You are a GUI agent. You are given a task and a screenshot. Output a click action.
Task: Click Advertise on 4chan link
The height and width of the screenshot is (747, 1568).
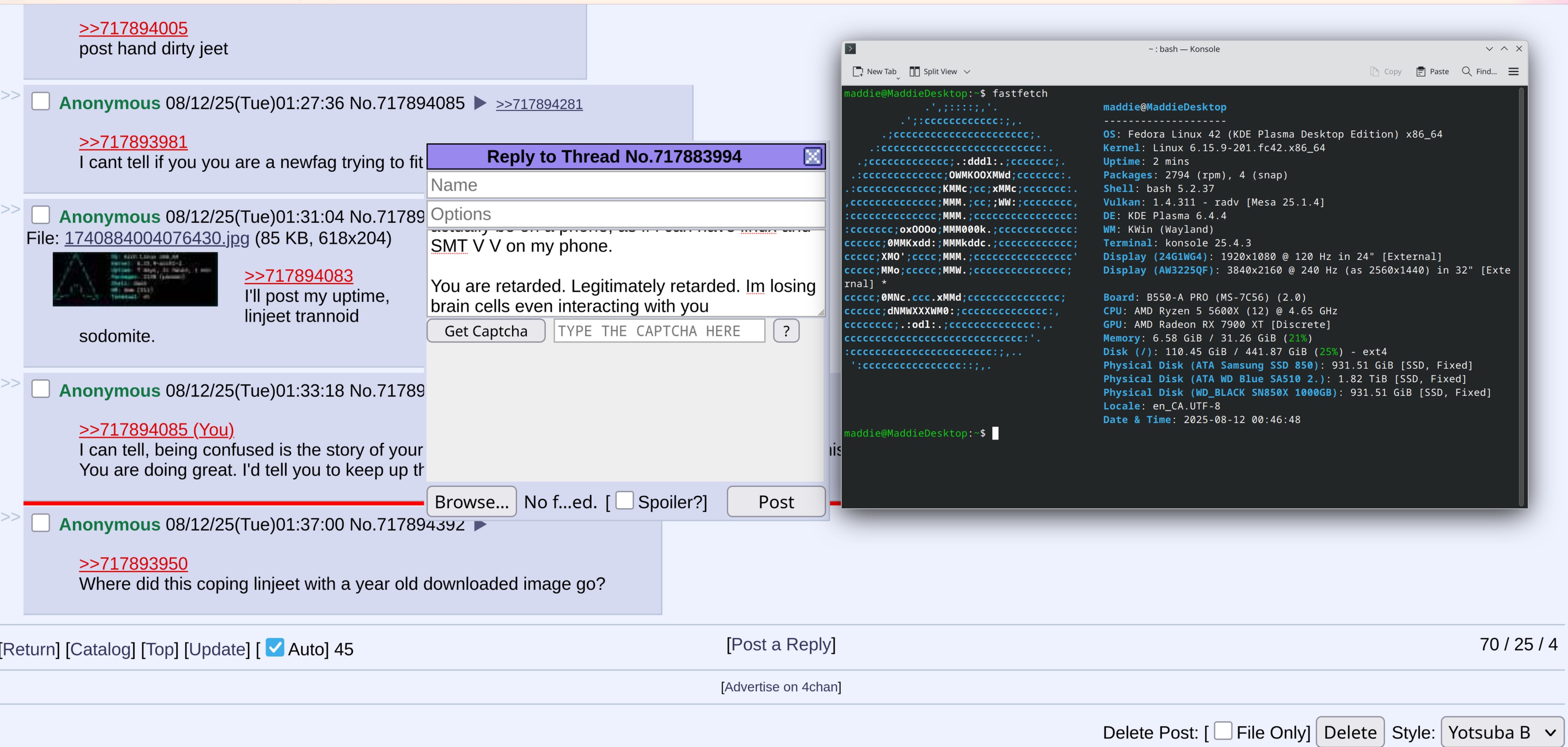pyautogui.click(x=781, y=687)
